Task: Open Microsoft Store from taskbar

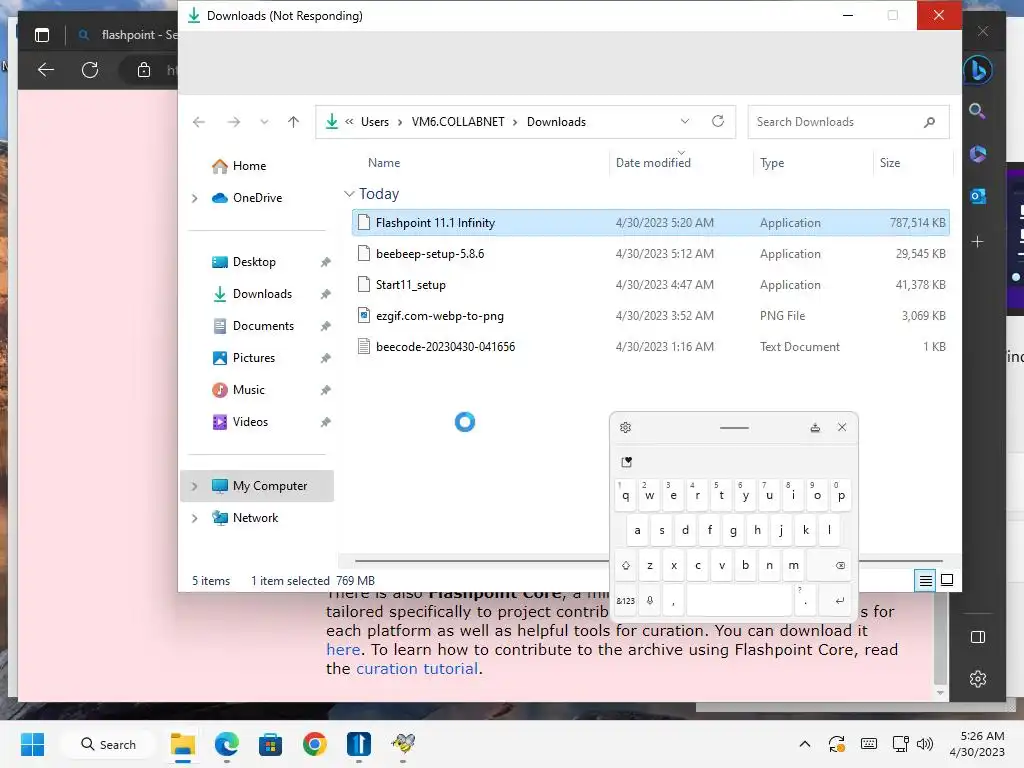Action: pos(270,744)
